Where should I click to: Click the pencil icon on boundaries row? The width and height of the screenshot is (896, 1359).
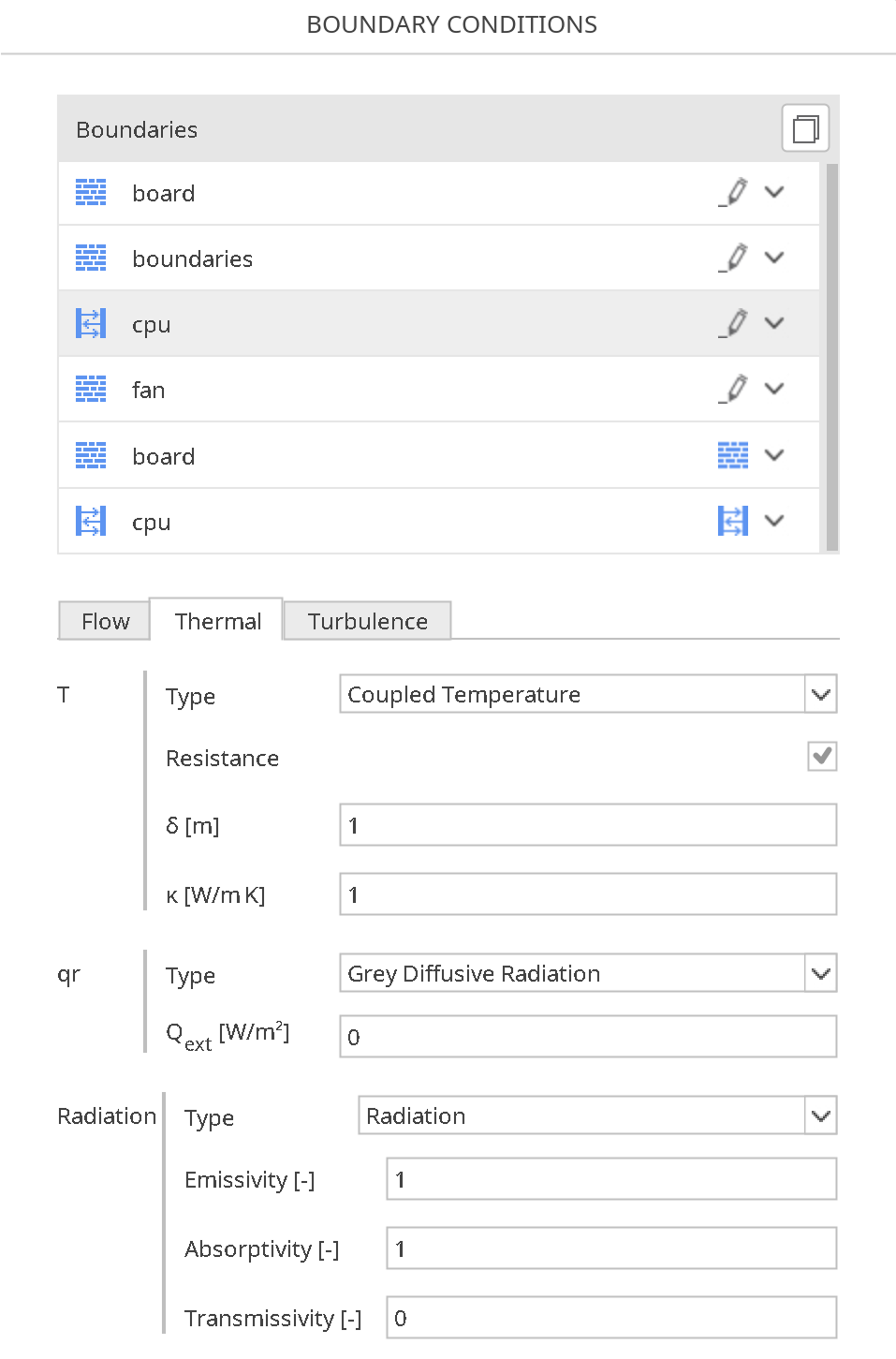click(734, 257)
